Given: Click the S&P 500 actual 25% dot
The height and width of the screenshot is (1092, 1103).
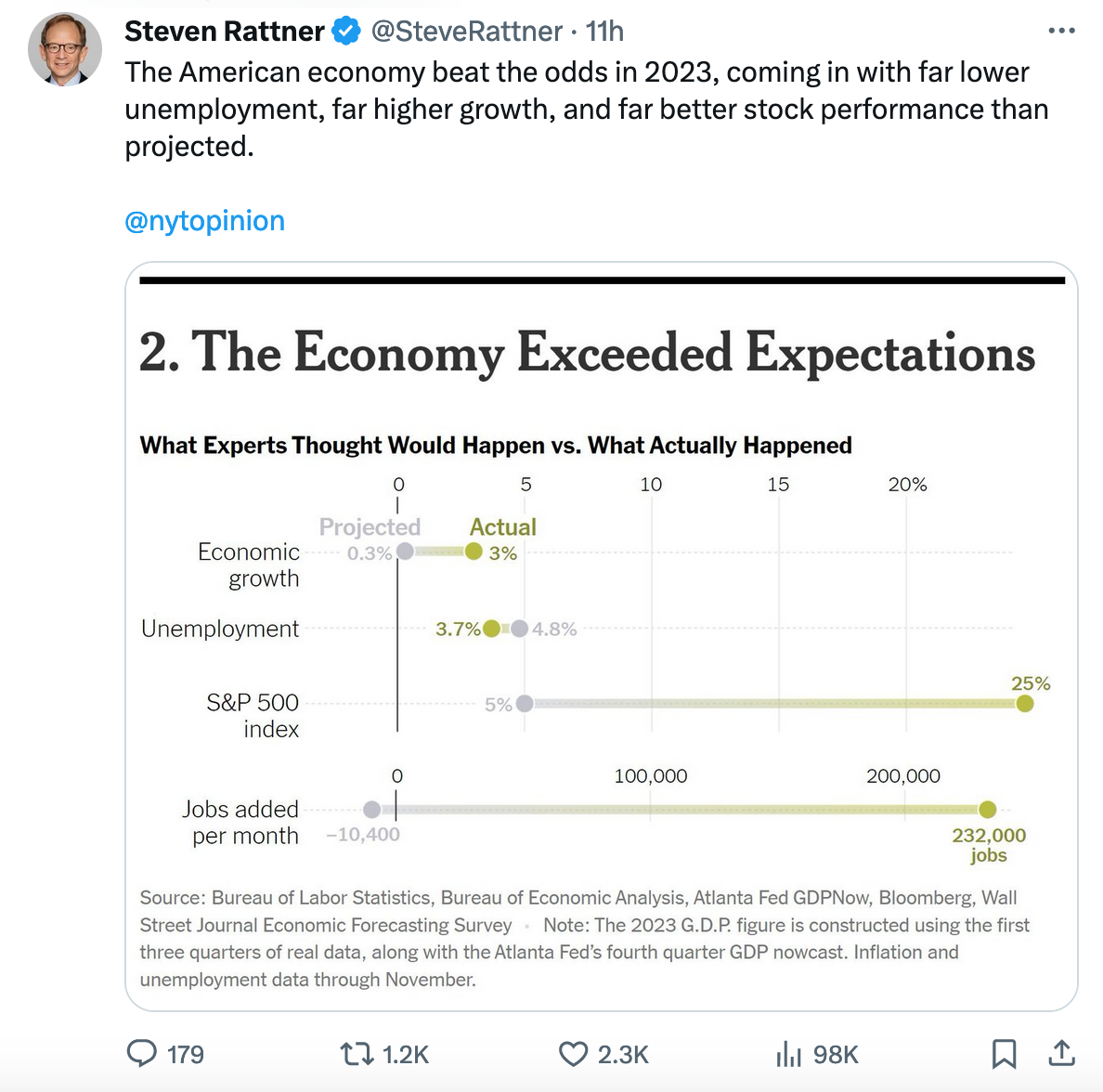Looking at the screenshot, I should point(1025,704).
